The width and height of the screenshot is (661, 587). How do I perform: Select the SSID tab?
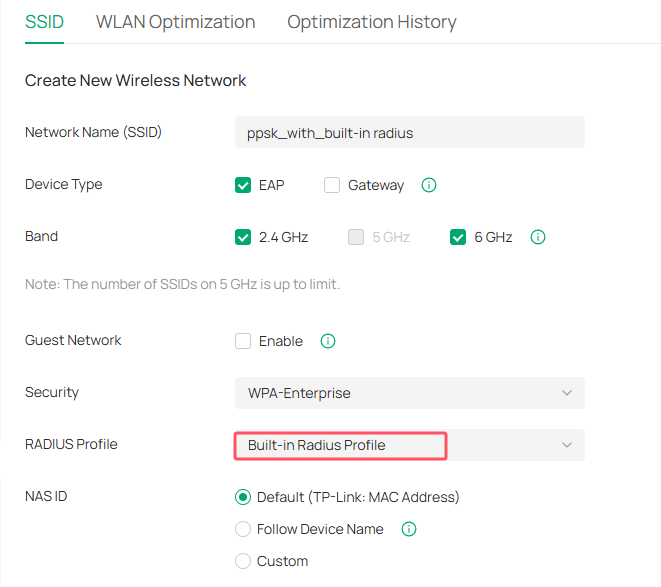point(44,22)
